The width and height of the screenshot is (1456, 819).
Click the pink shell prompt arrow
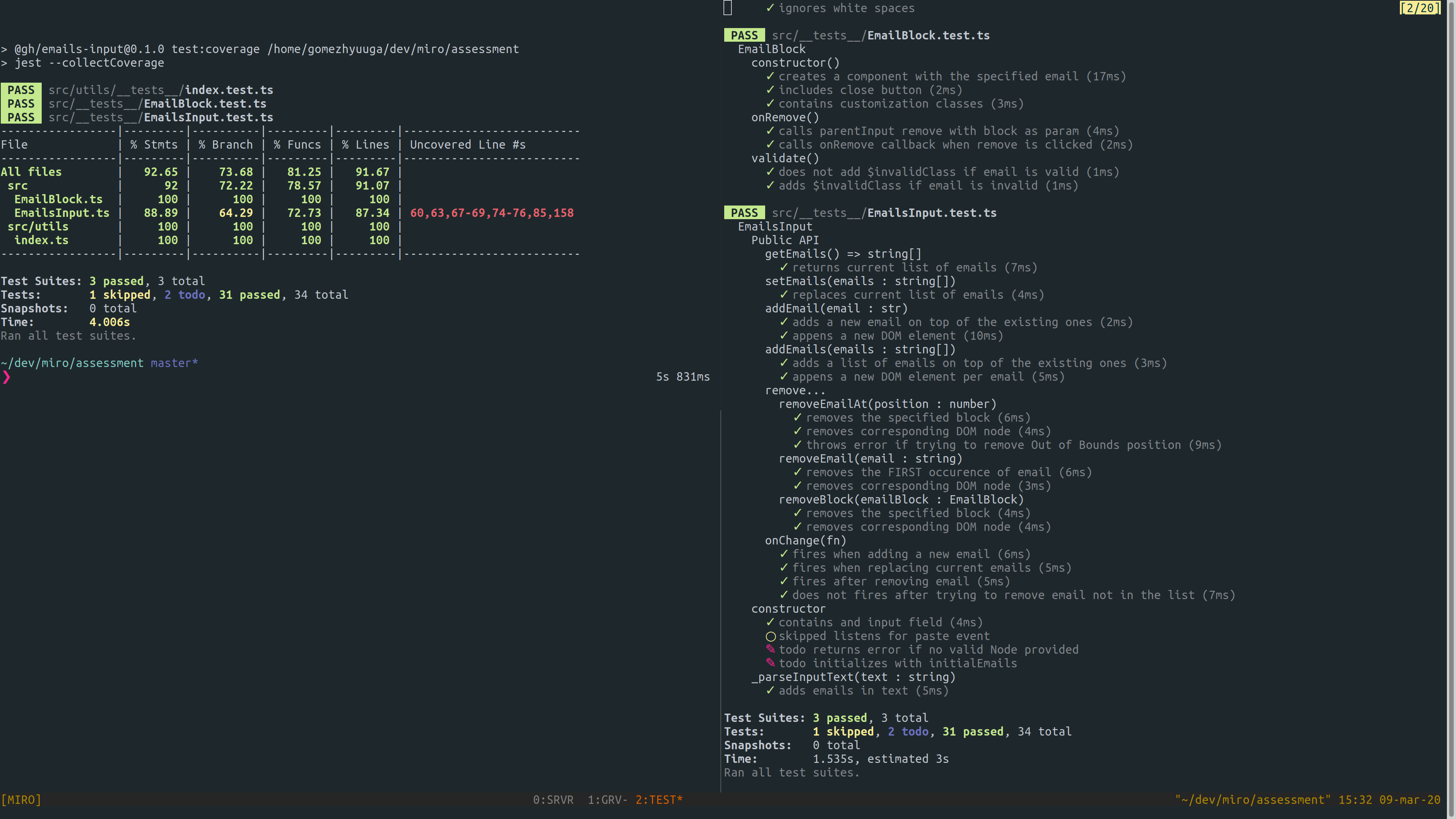pyautogui.click(x=6, y=377)
